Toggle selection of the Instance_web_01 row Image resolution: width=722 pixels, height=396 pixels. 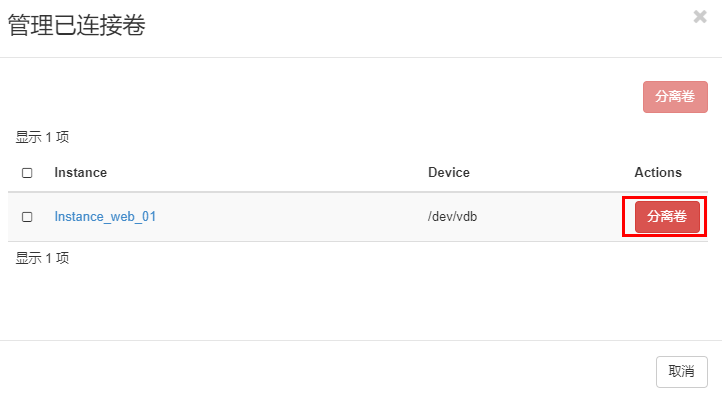coord(27,217)
